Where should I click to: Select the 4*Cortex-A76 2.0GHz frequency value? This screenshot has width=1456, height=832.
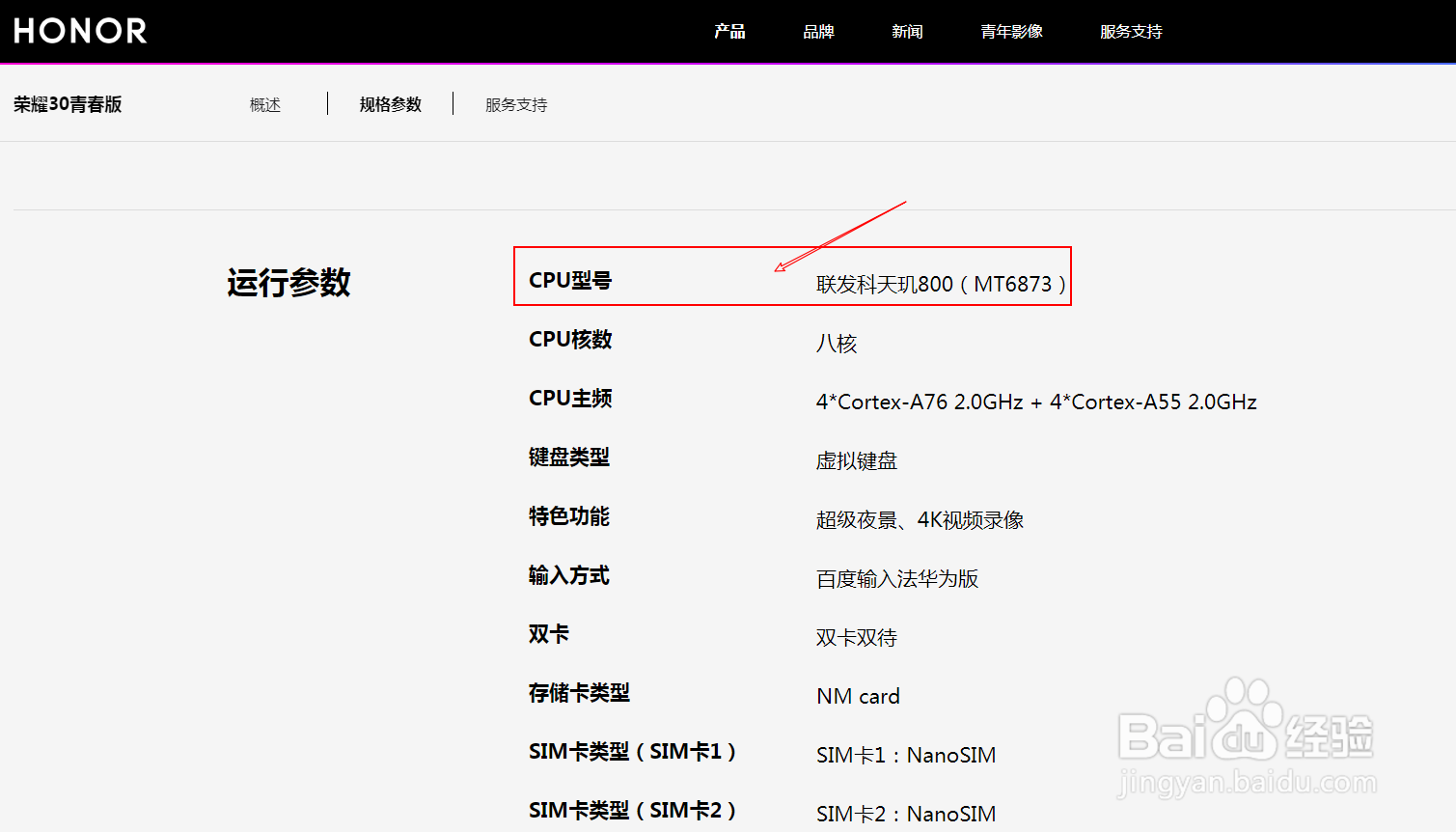(1036, 402)
